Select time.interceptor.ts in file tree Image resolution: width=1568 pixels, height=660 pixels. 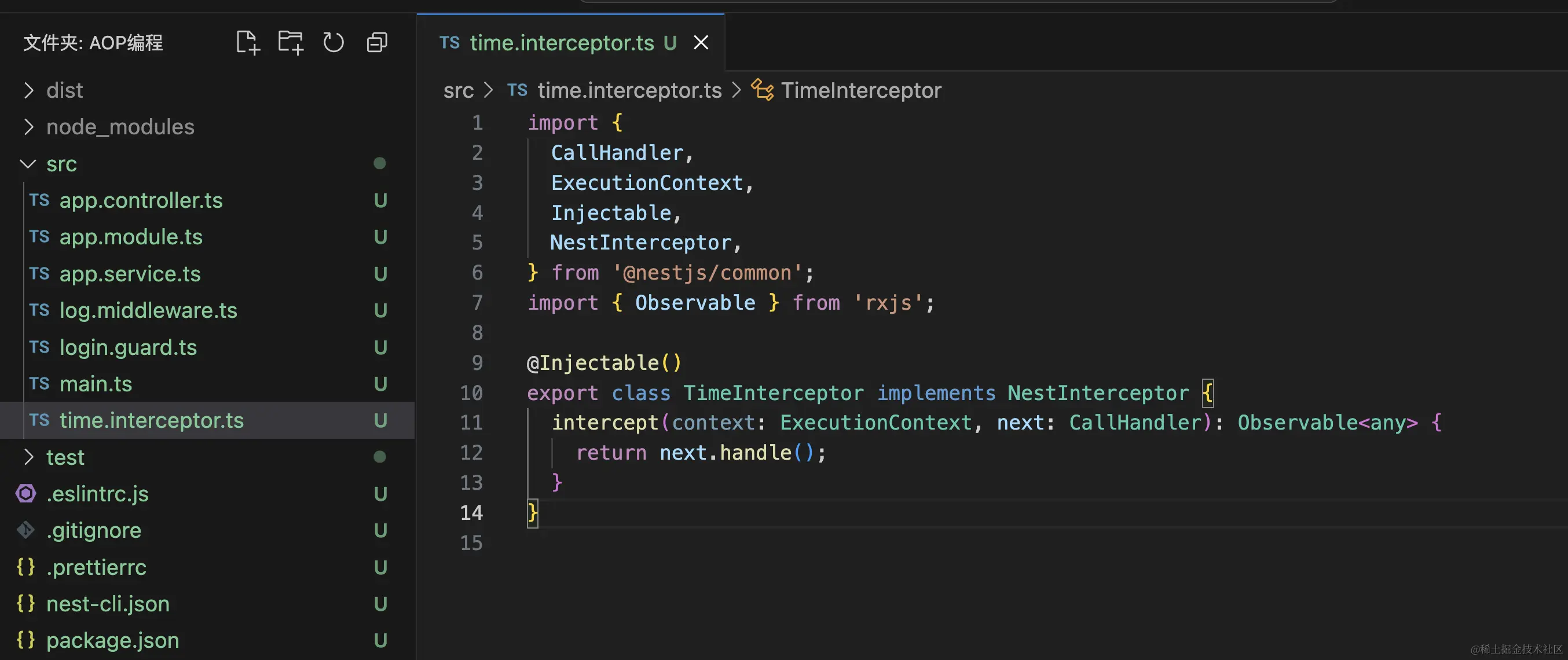click(x=207, y=420)
